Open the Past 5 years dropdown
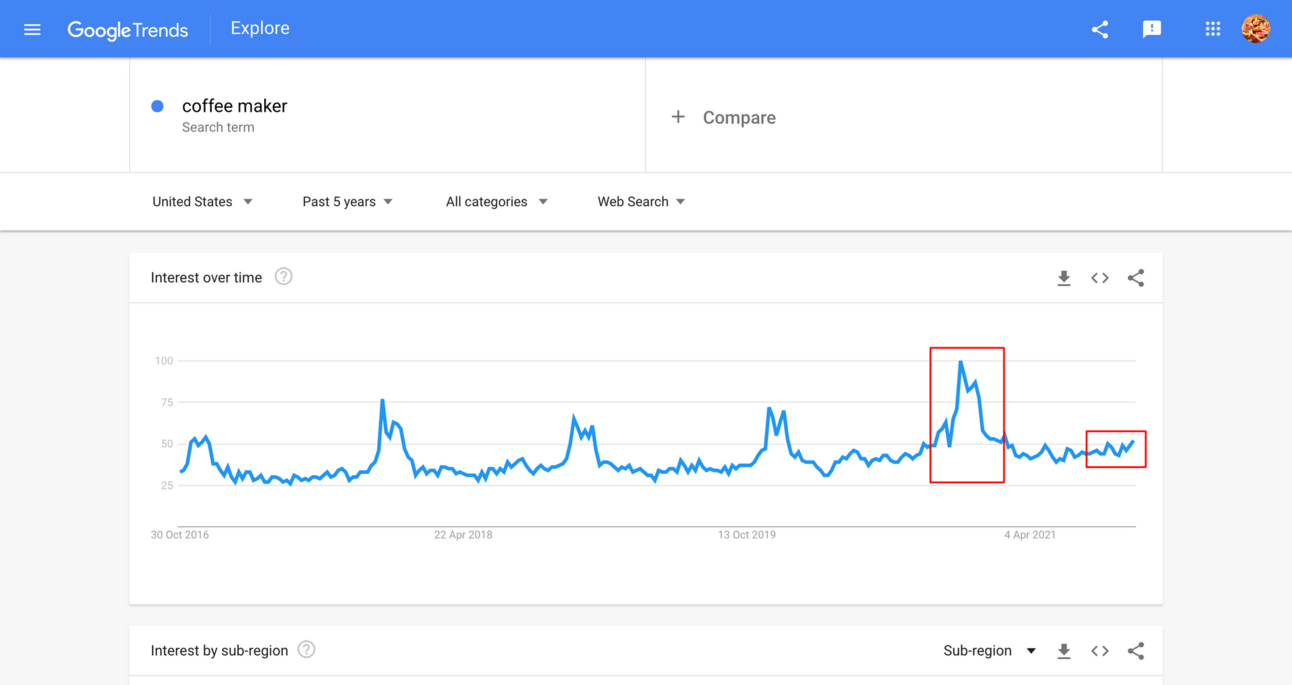The image size is (1292, 685). point(347,202)
